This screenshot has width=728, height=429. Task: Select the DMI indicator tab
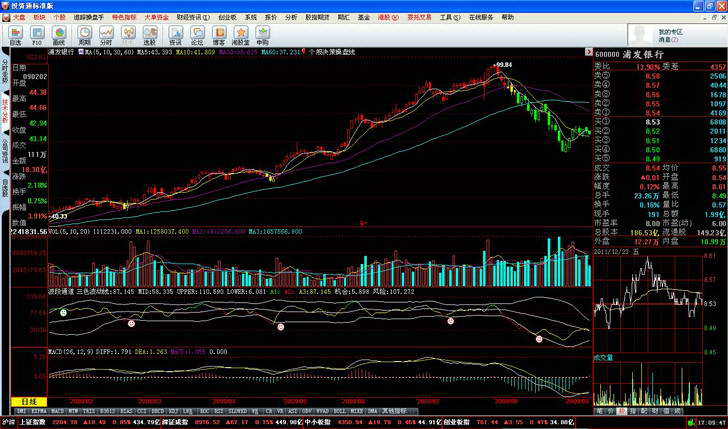pos(21,411)
